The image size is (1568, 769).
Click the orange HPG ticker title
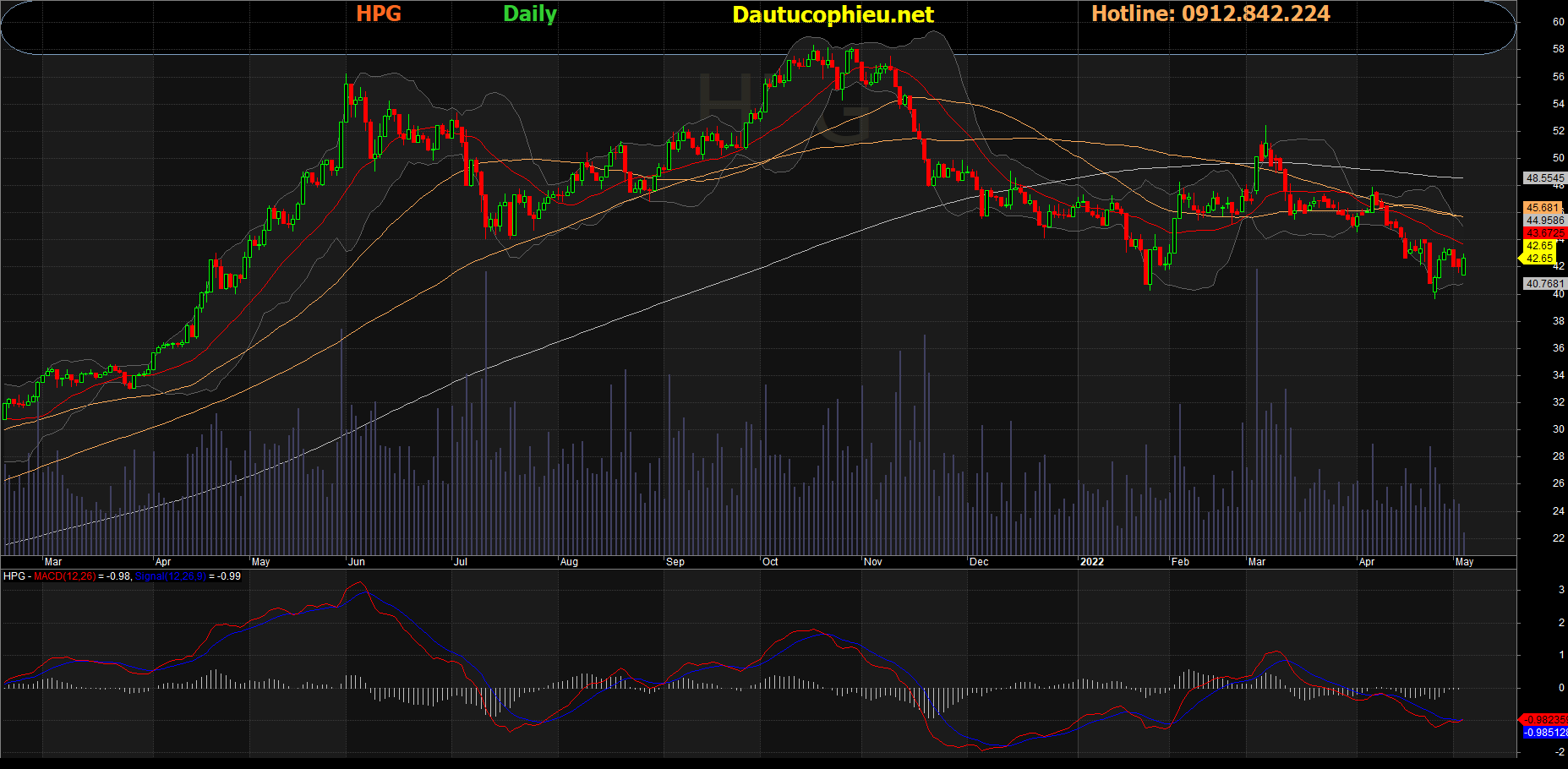click(x=378, y=14)
